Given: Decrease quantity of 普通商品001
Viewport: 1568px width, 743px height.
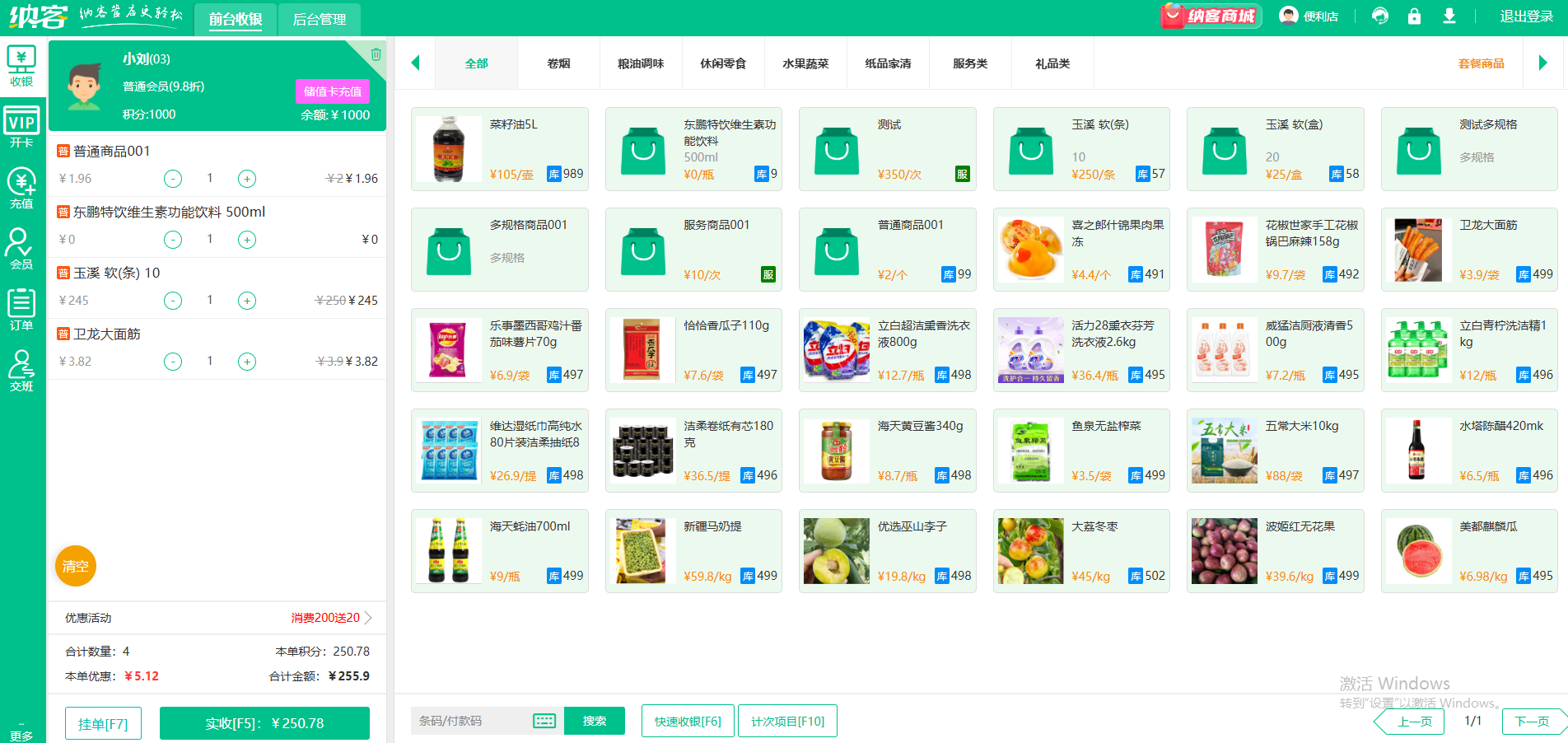Looking at the screenshot, I should click(x=173, y=179).
